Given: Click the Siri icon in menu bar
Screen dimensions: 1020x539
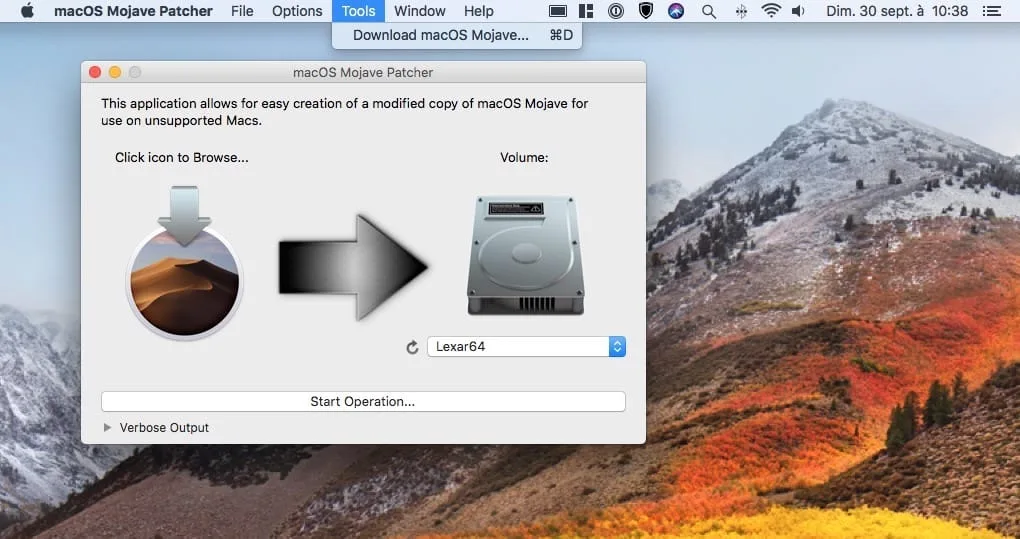Looking at the screenshot, I should pos(677,11).
